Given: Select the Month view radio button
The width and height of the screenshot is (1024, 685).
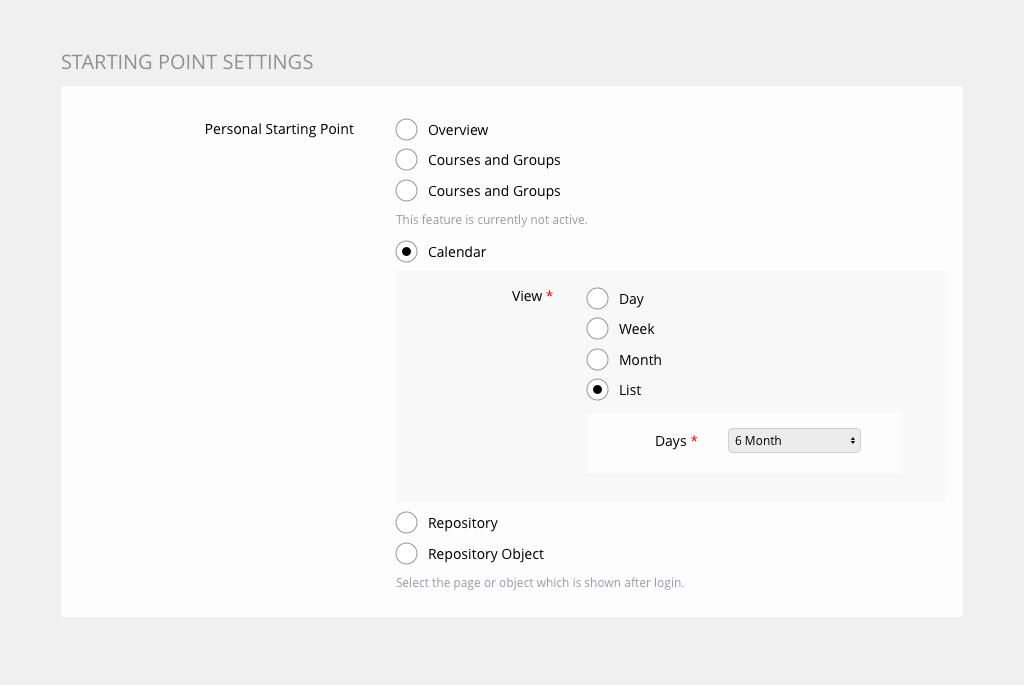Looking at the screenshot, I should pos(597,360).
